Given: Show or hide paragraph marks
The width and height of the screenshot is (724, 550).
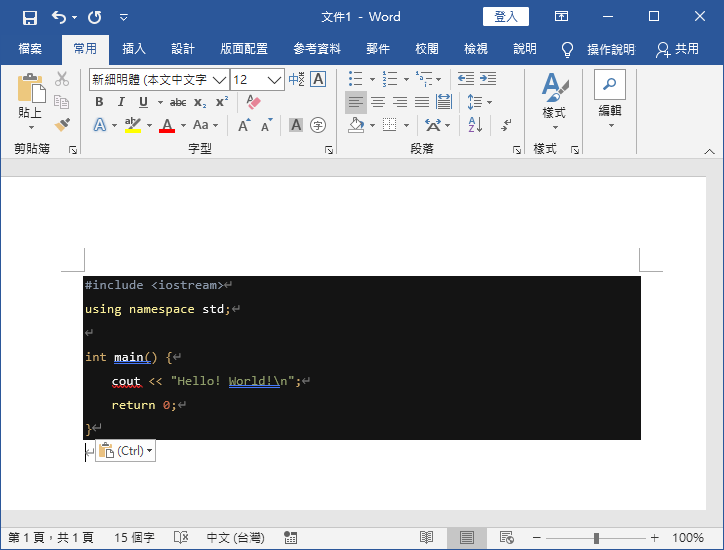Looking at the screenshot, I should 506,125.
